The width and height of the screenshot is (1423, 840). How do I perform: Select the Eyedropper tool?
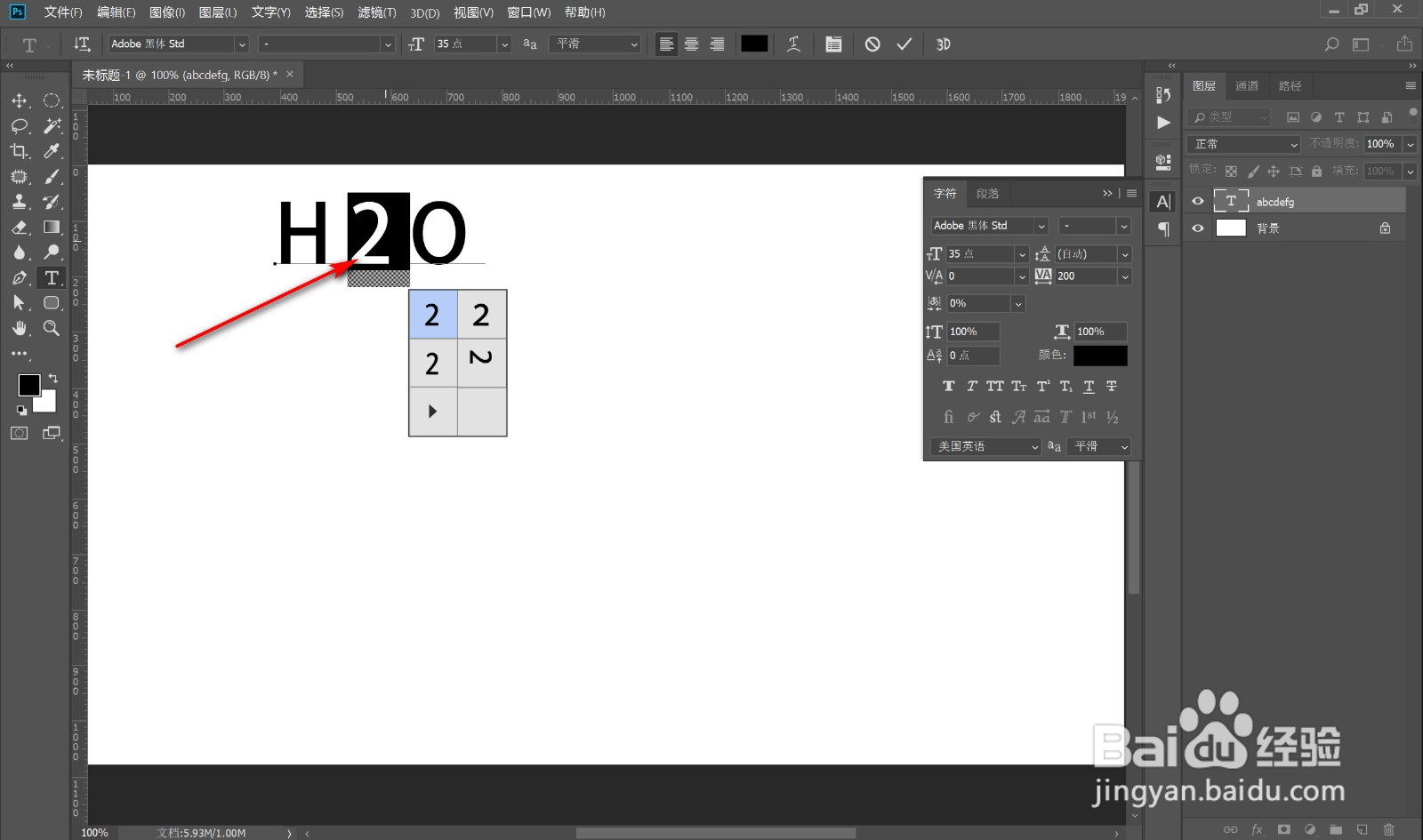[52, 151]
